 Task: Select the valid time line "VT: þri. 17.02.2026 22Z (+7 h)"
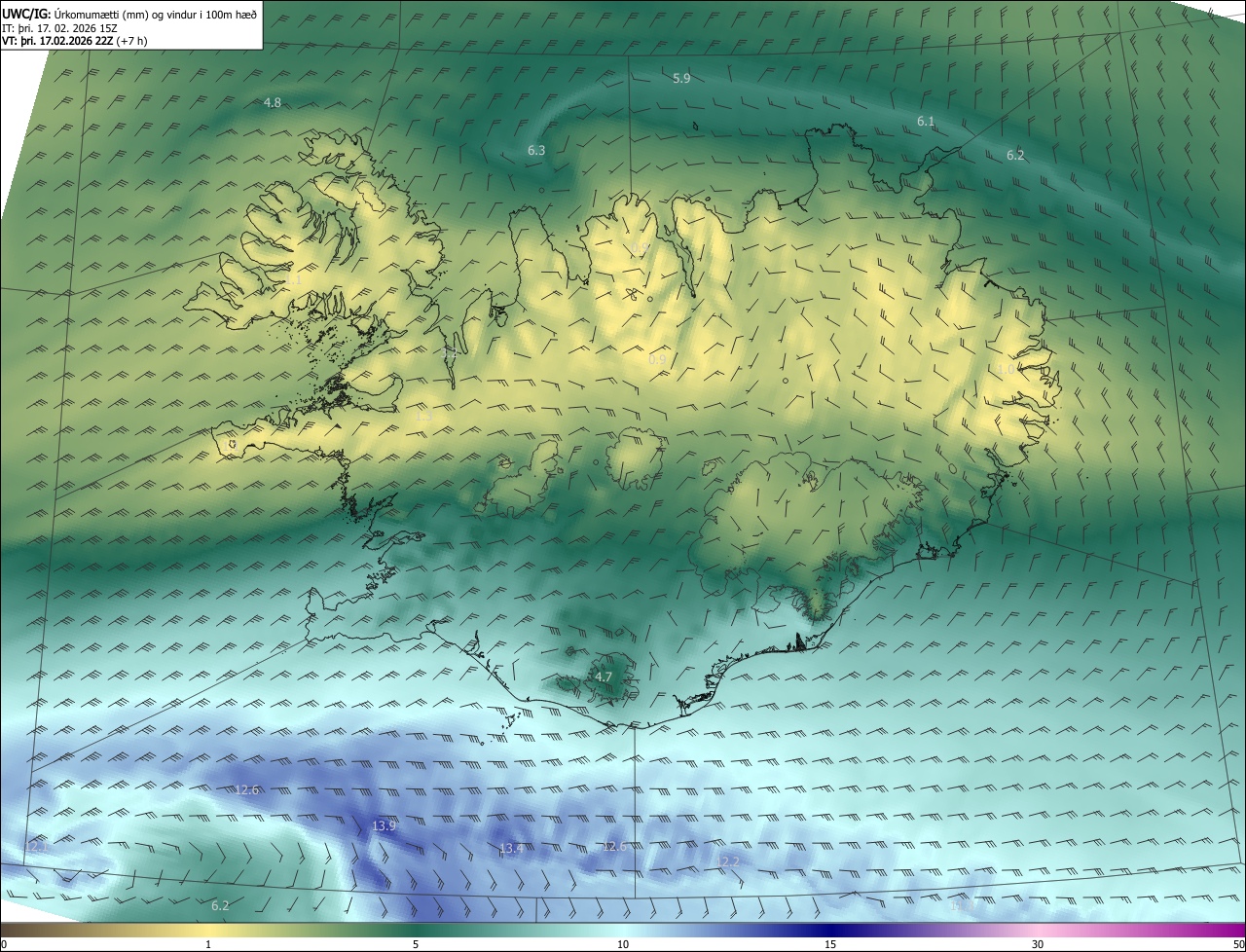point(75,41)
